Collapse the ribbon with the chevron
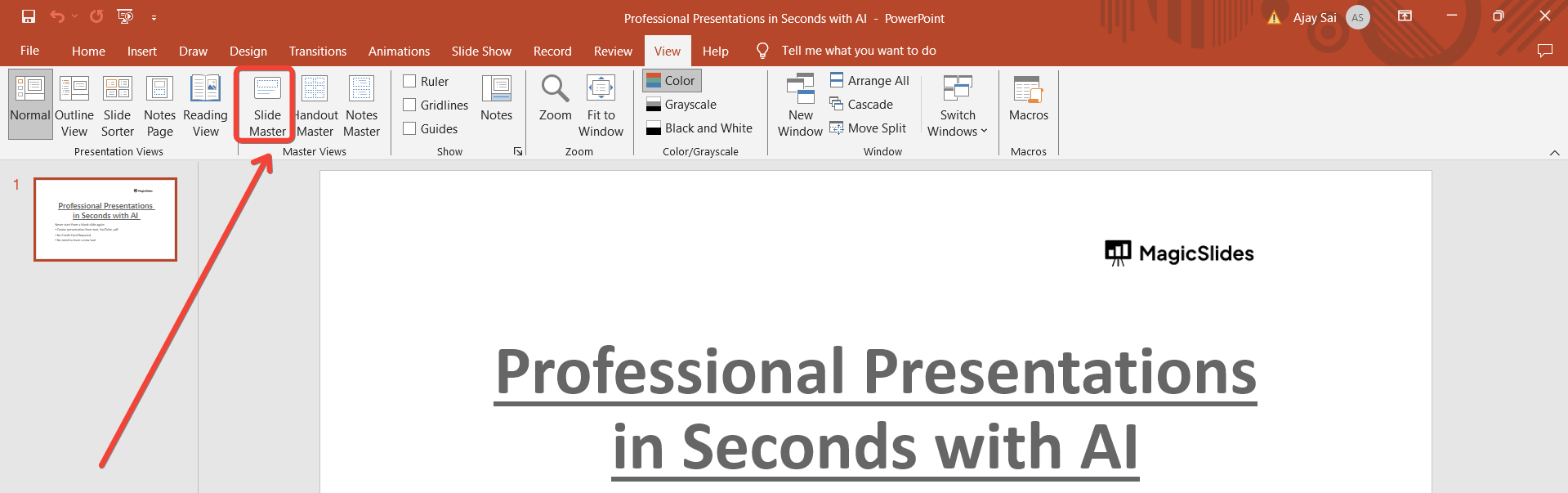Screen dimensions: 1568x493 [x=1554, y=153]
